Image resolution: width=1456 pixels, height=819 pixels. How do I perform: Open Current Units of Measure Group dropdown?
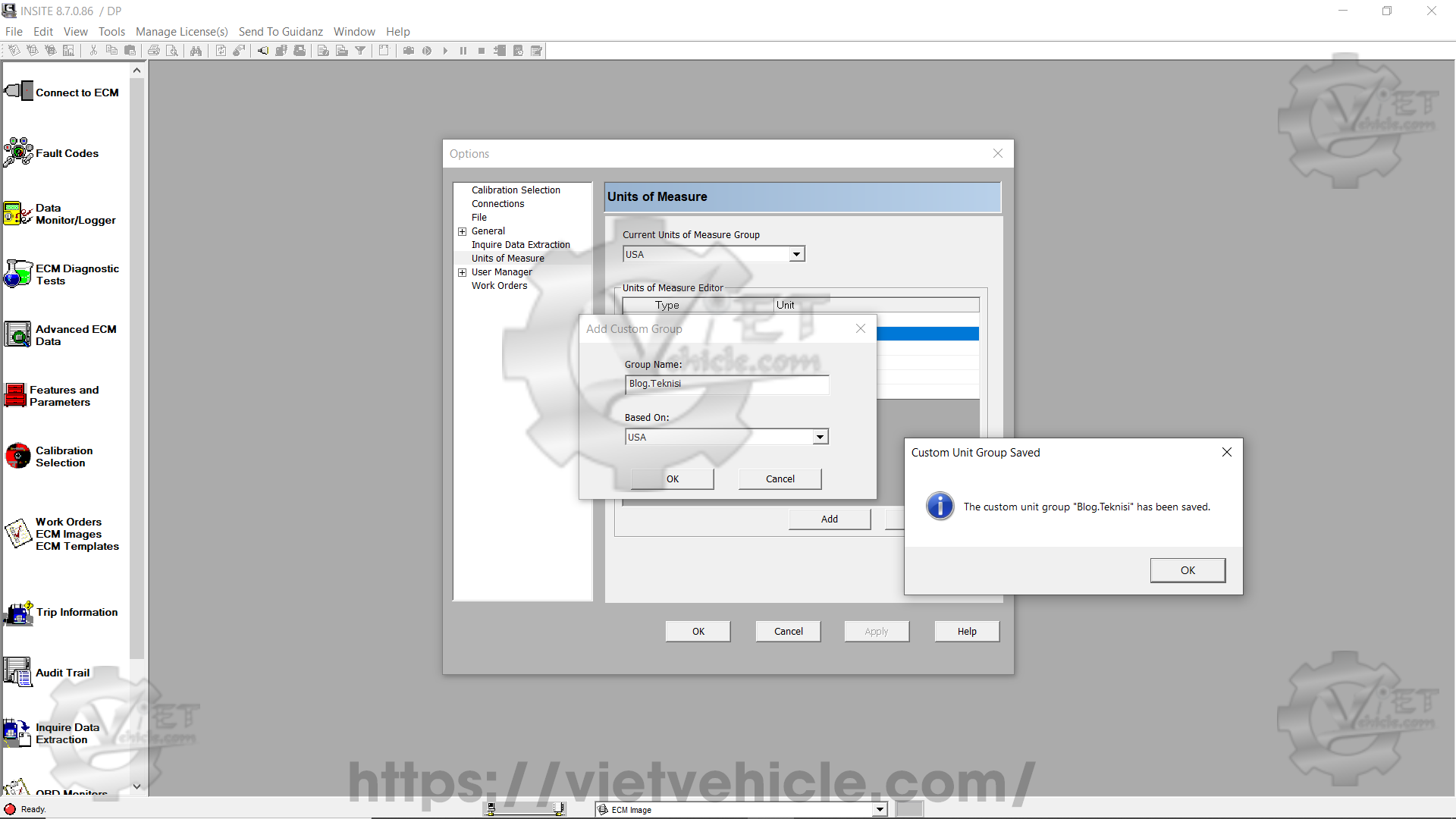tap(796, 255)
